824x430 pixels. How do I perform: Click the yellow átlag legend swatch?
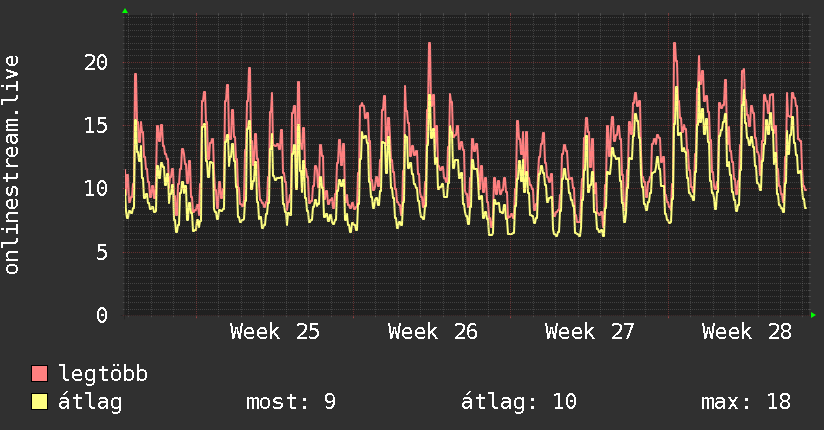tap(39, 402)
